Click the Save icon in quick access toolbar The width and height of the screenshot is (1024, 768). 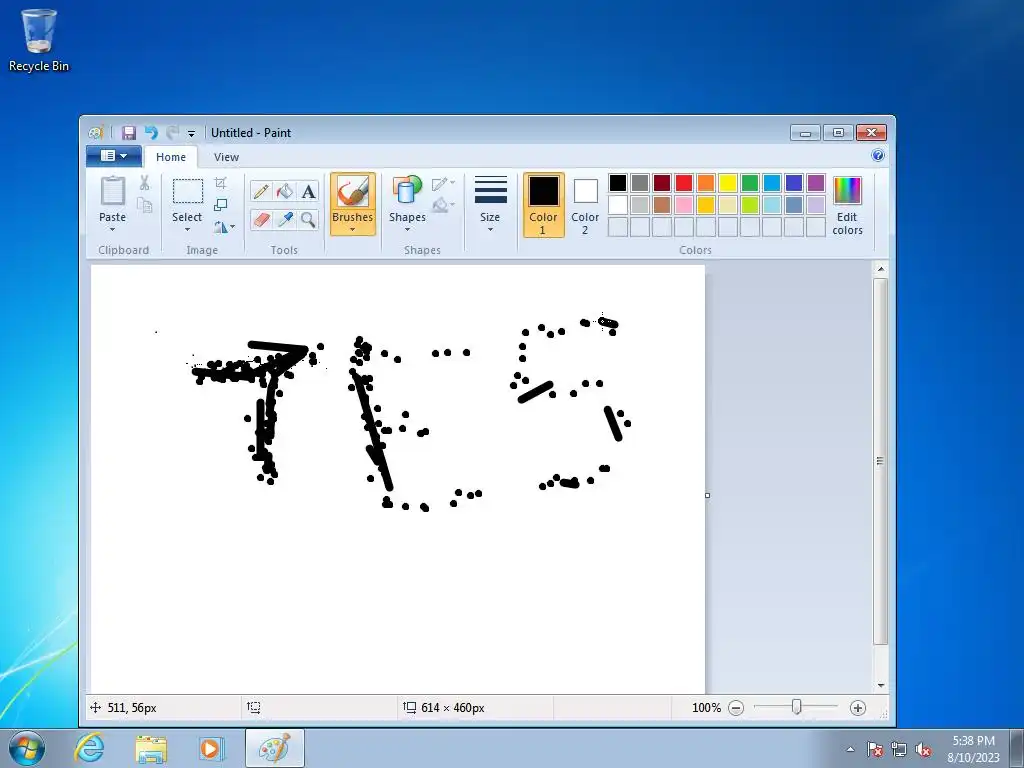point(129,133)
